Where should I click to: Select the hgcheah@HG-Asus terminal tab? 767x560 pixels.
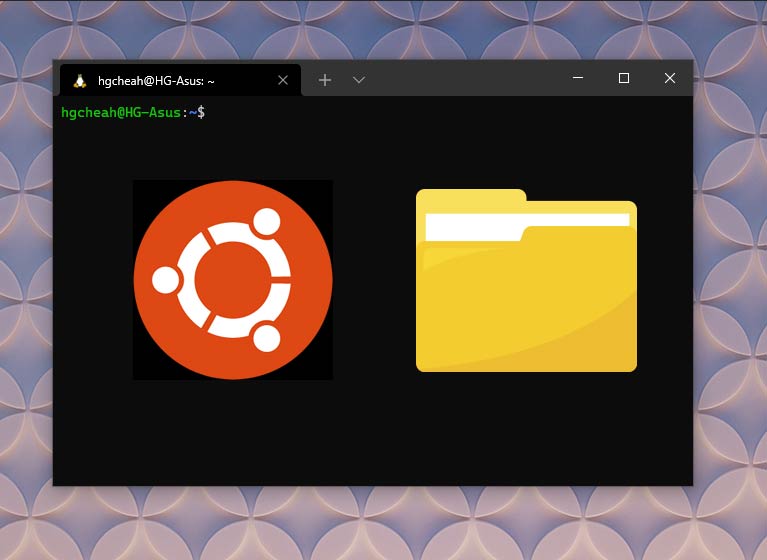180,80
